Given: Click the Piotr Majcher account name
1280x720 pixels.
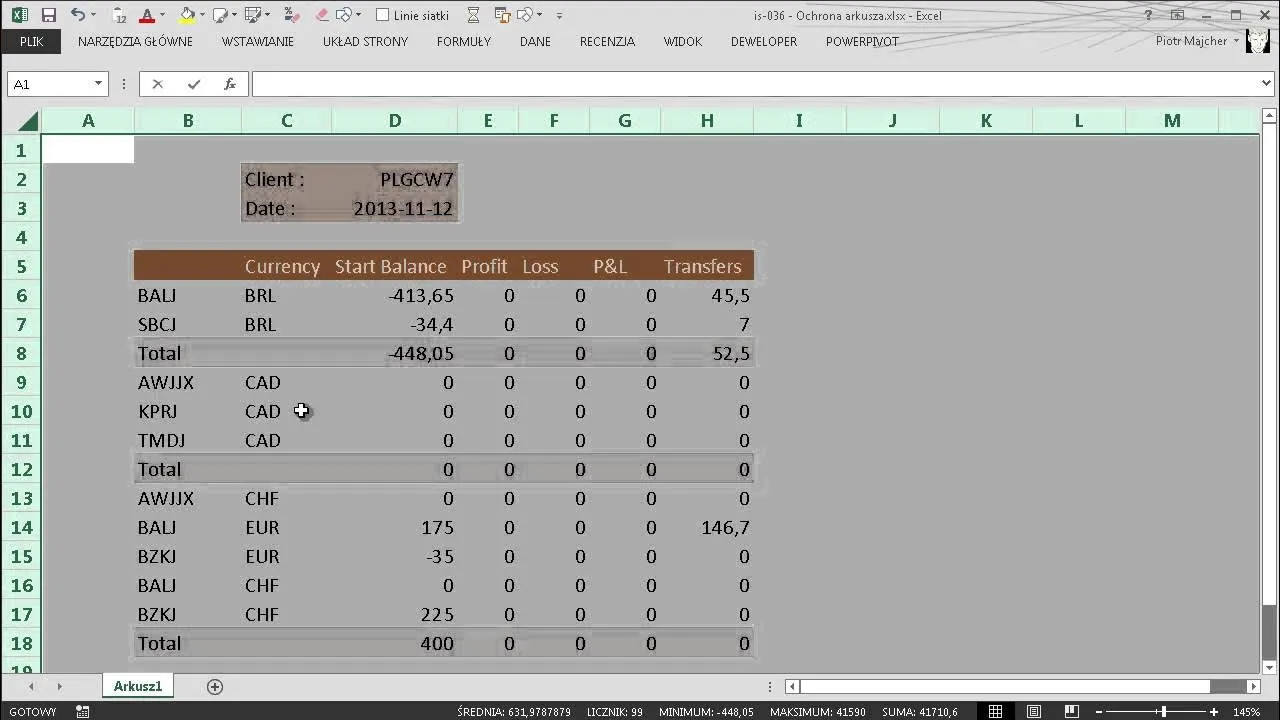Looking at the screenshot, I should 1190,41.
